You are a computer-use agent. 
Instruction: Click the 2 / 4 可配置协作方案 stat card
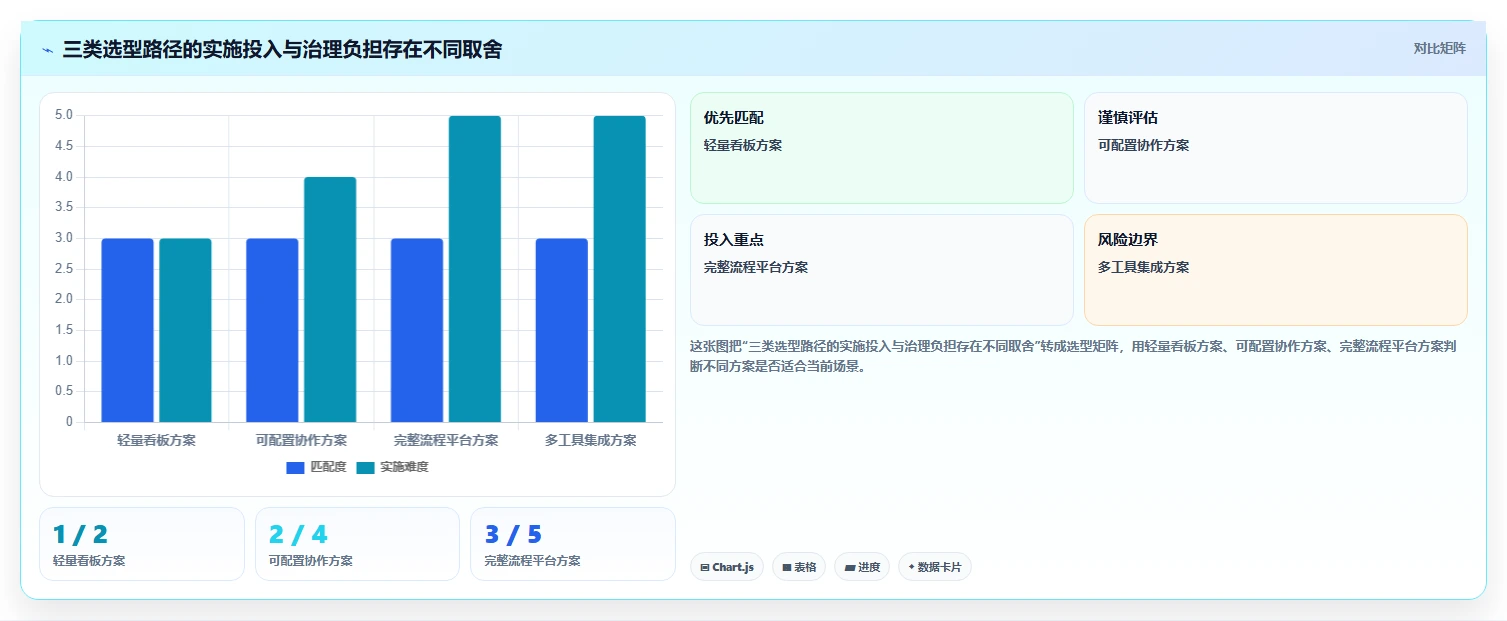tap(357, 544)
